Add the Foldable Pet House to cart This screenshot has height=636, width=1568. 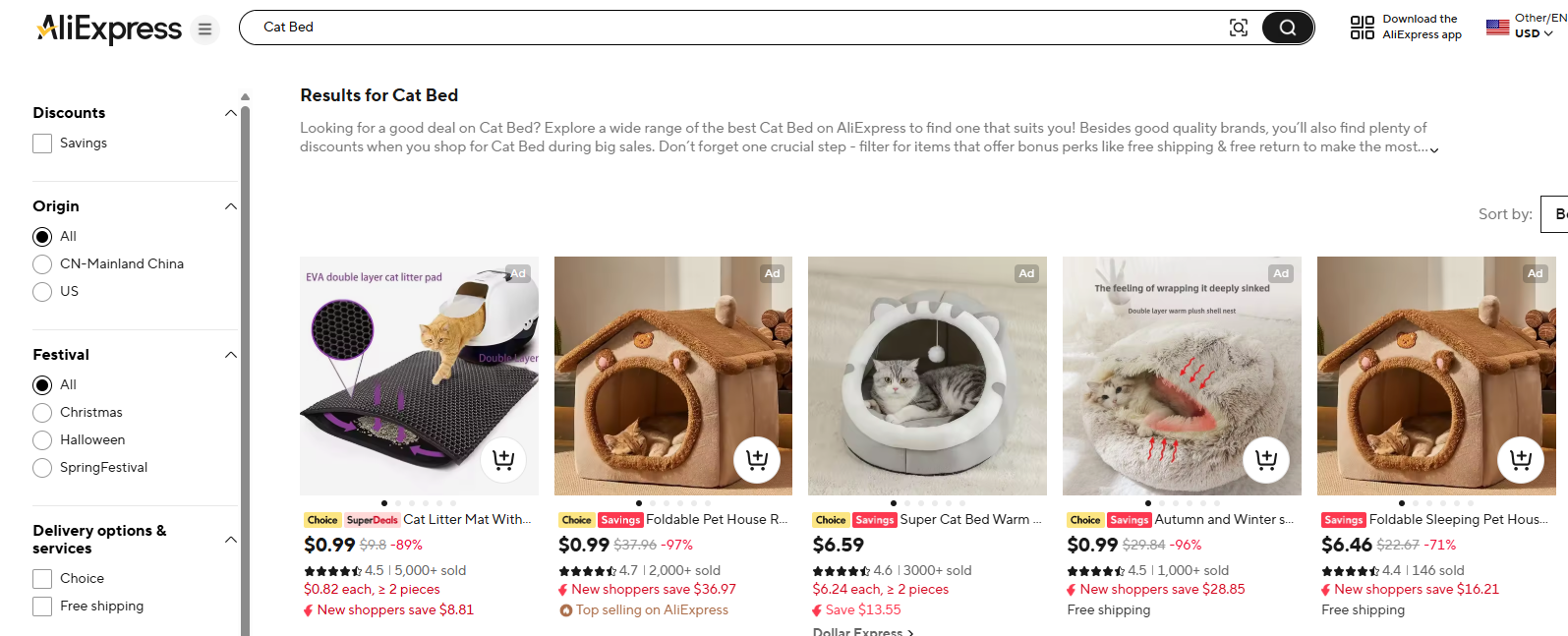tap(757, 459)
